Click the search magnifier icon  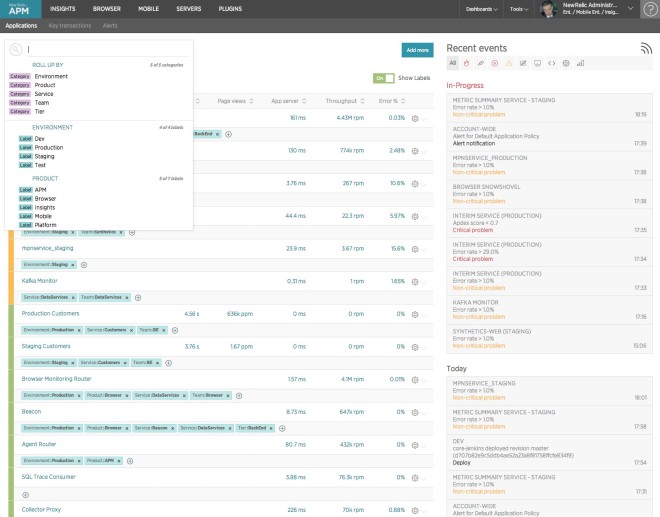16,50
